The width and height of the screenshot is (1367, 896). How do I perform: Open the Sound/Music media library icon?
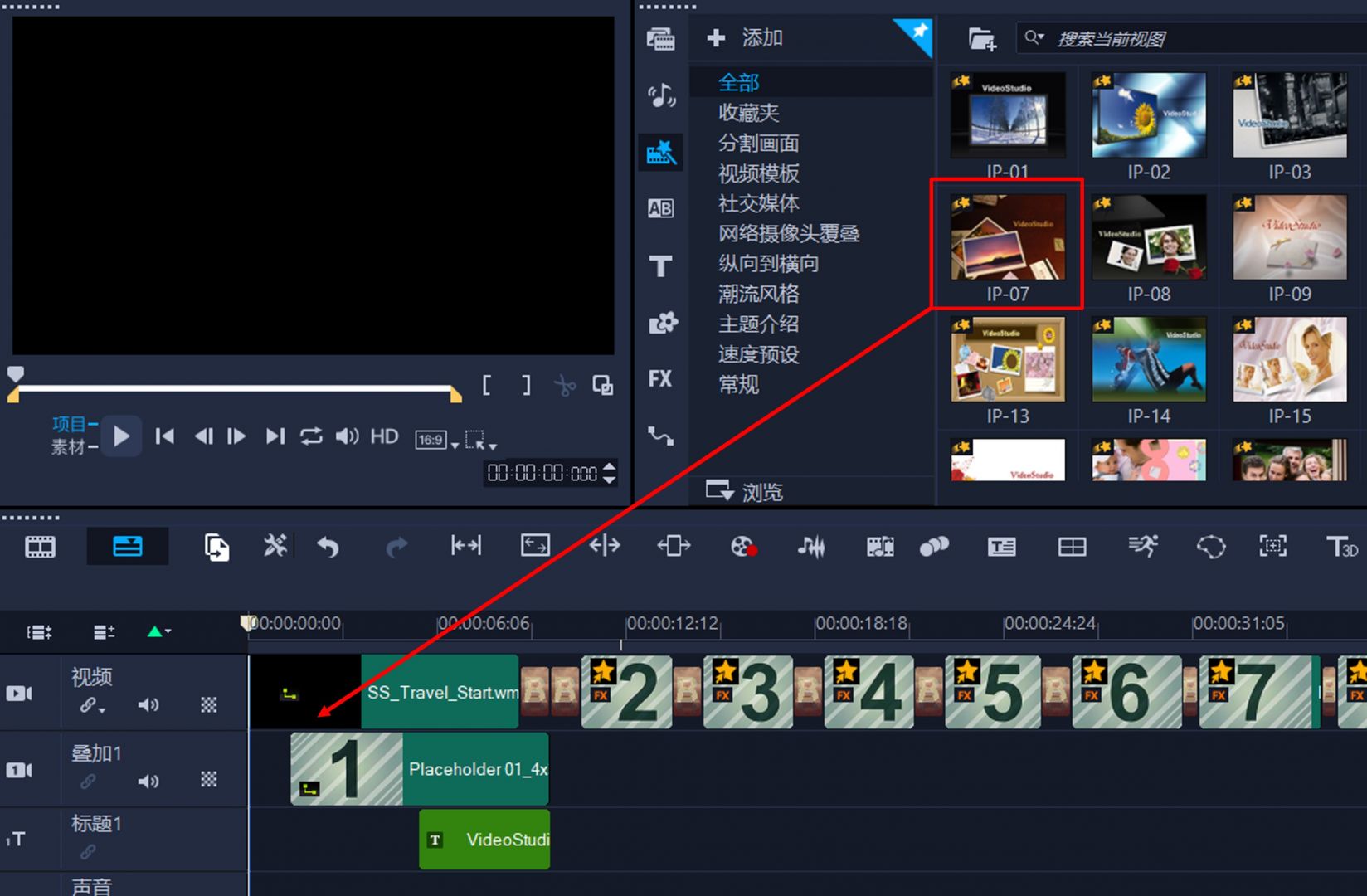click(660, 95)
